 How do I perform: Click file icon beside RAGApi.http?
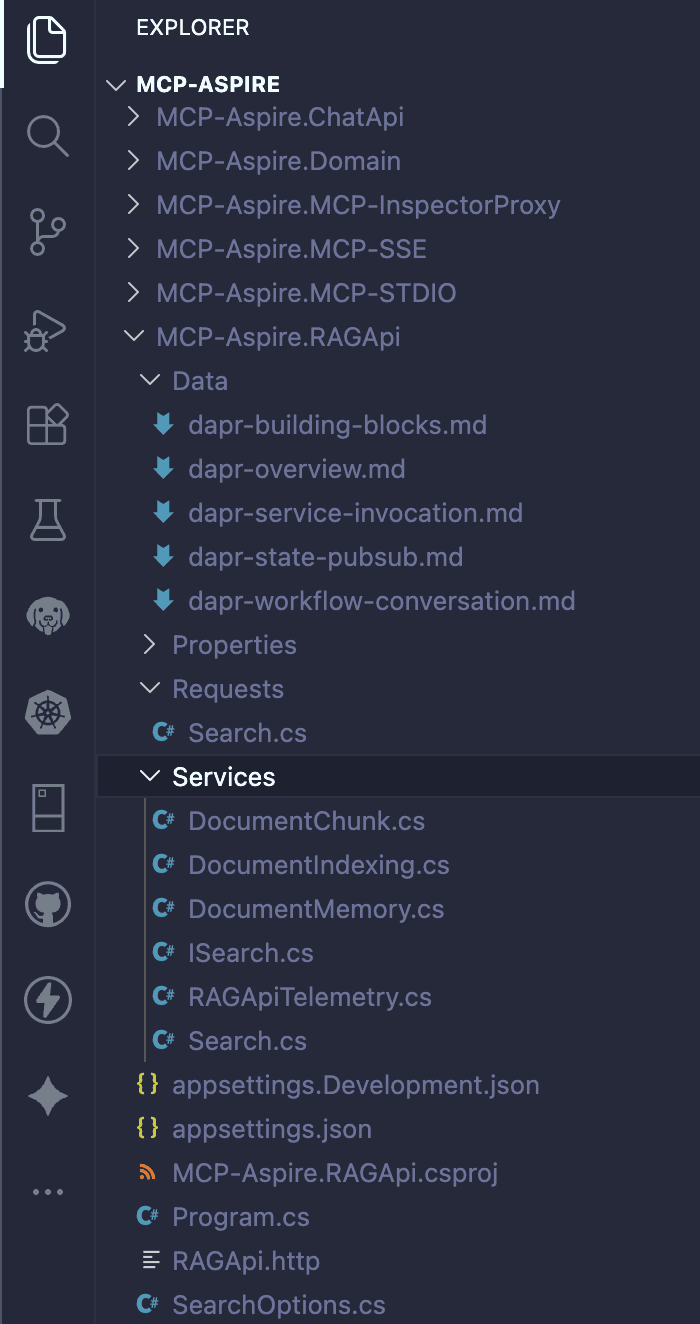pos(151,1261)
